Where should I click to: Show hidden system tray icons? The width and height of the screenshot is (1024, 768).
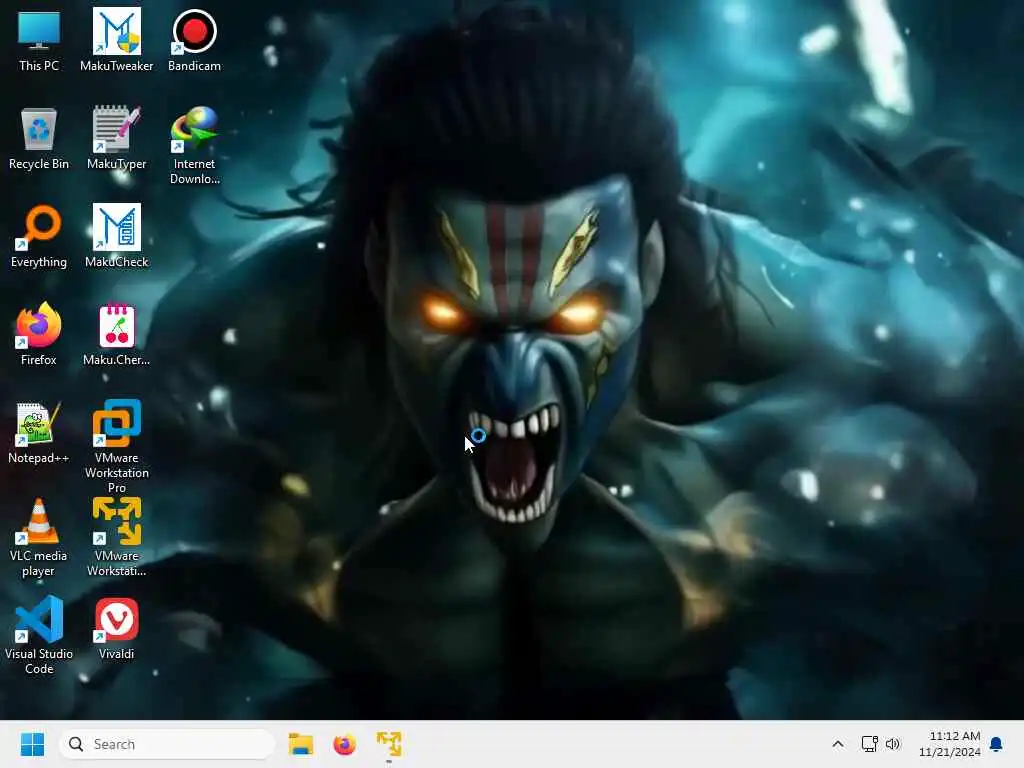coord(838,744)
